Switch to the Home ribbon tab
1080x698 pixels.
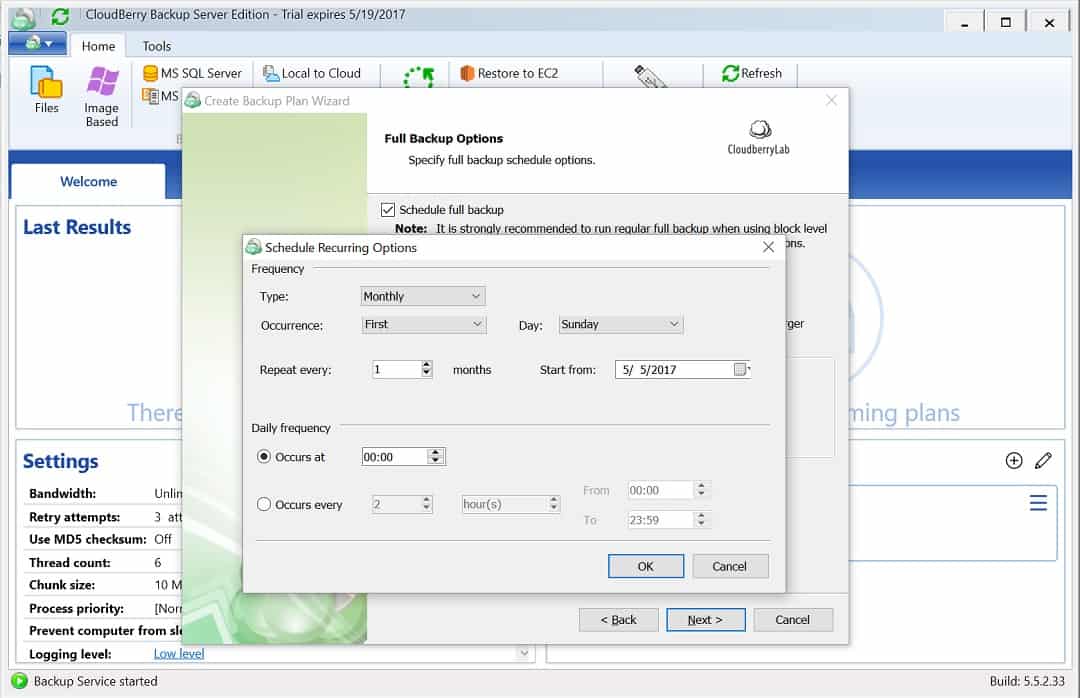coord(98,46)
